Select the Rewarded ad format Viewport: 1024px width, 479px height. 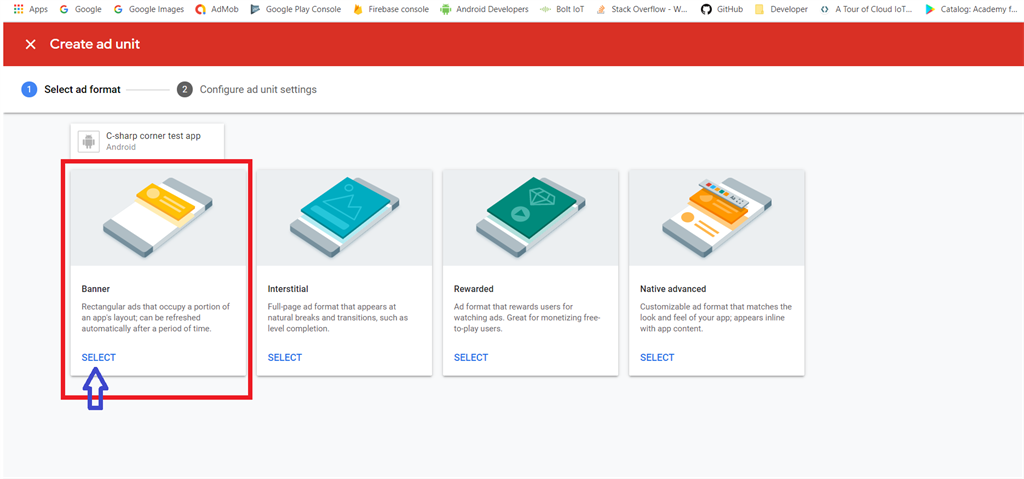coord(471,357)
